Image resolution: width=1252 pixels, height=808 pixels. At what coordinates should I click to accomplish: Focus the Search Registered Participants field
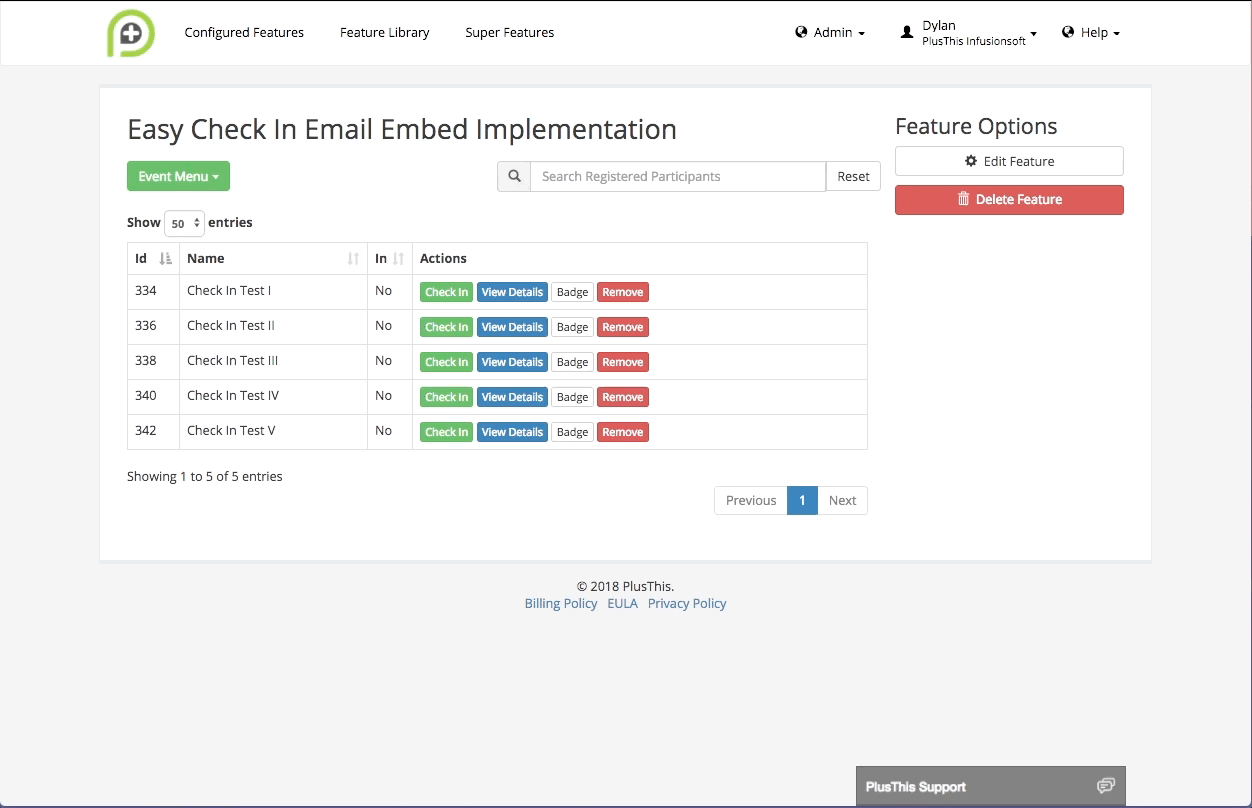click(x=678, y=176)
